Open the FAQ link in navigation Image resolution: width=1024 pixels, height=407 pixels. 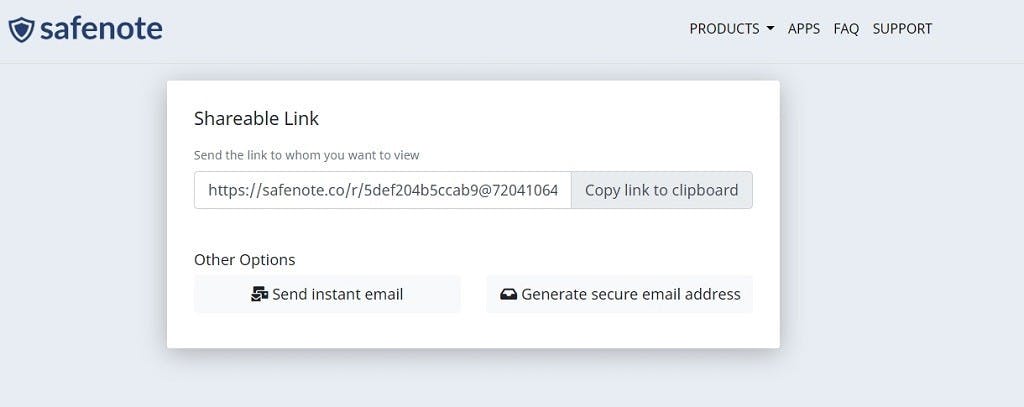click(x=846, y=29)
